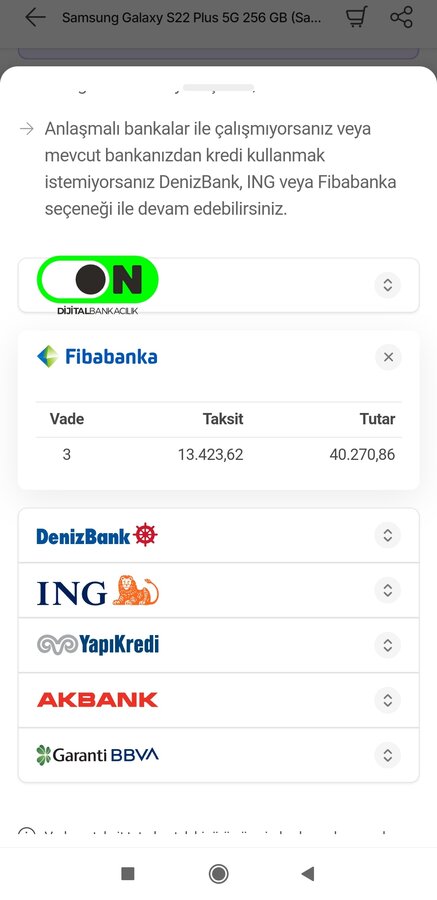Tap the ON Dijital Bankacılık logo
Viewport: 437px width, 900px height.
[x=98, y=285]
